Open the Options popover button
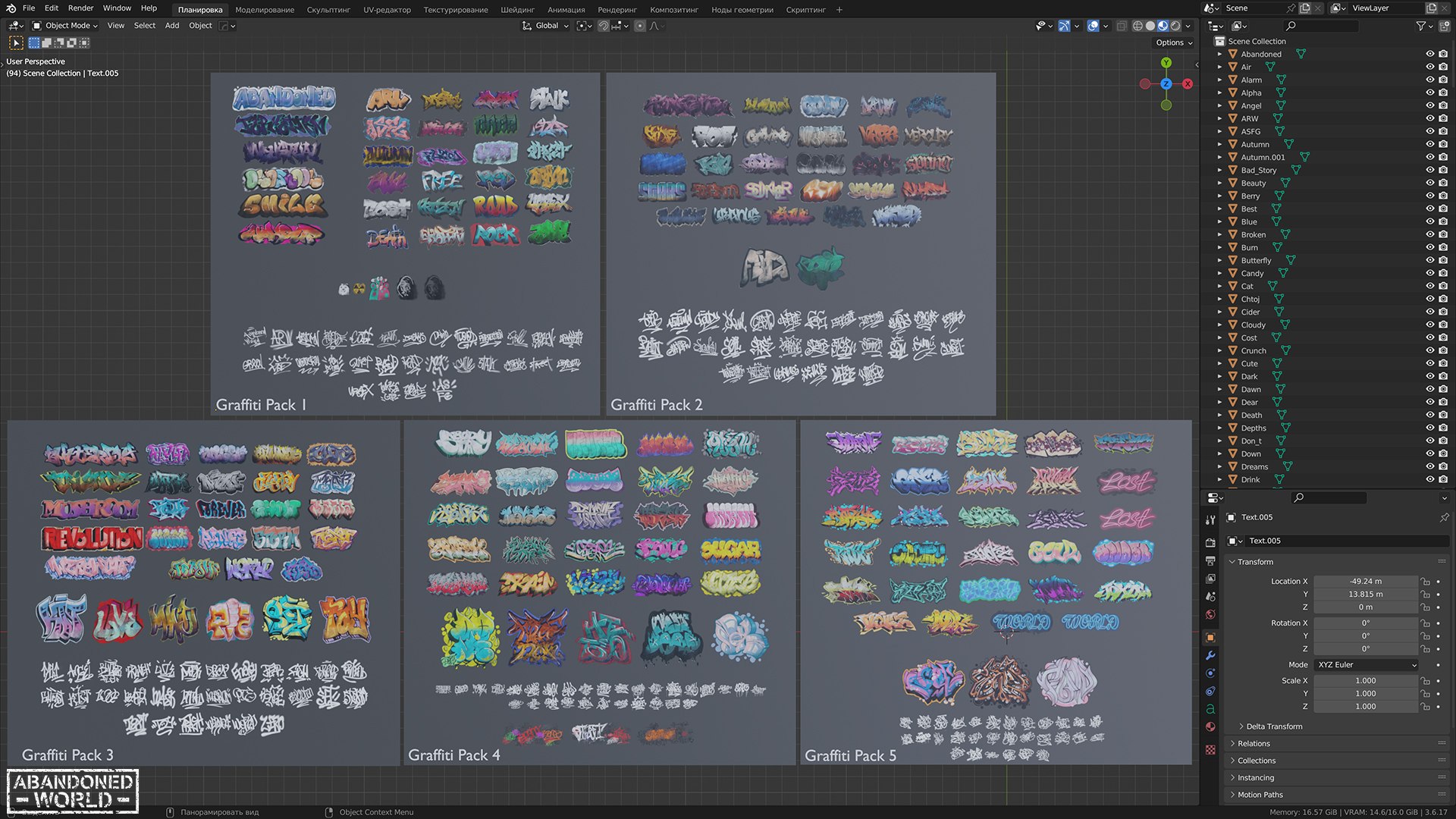 pos(1174,43)
